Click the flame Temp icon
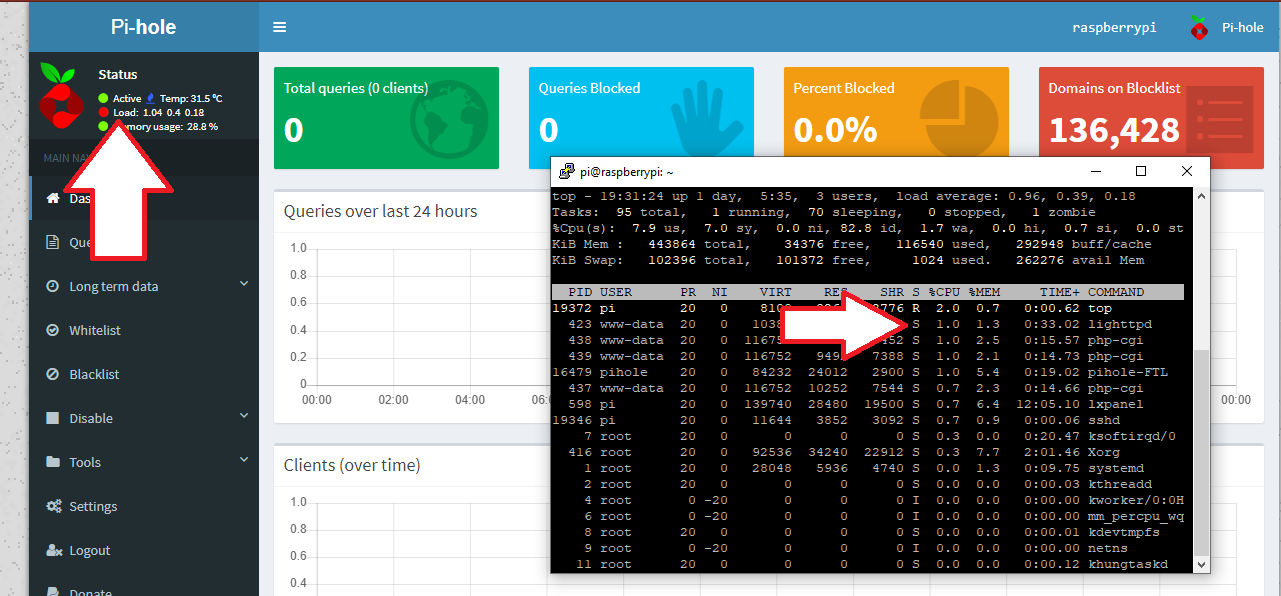Screen dimensions: 1281x596 coord(151,98)
